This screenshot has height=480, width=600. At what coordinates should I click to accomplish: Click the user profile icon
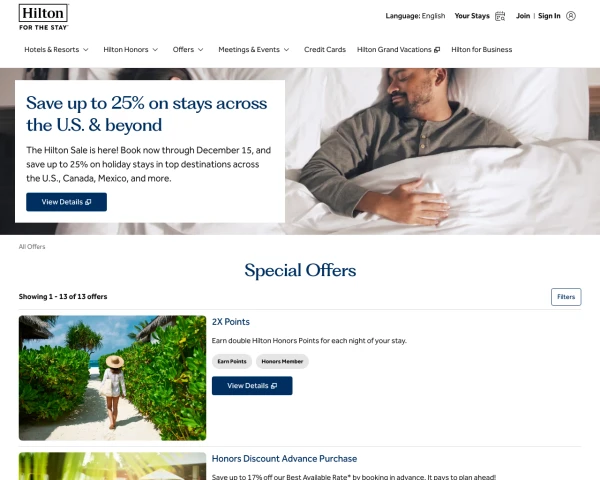point(571,16)
